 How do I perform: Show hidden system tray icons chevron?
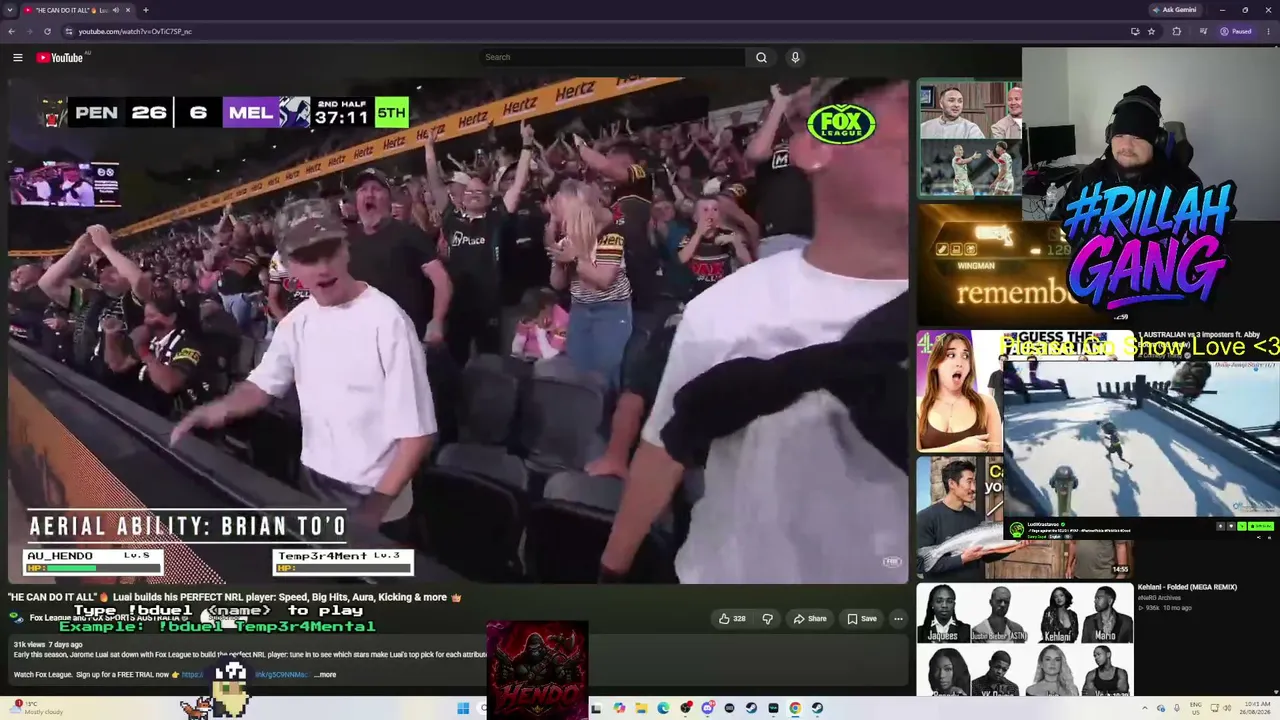tap(1146, 708)
